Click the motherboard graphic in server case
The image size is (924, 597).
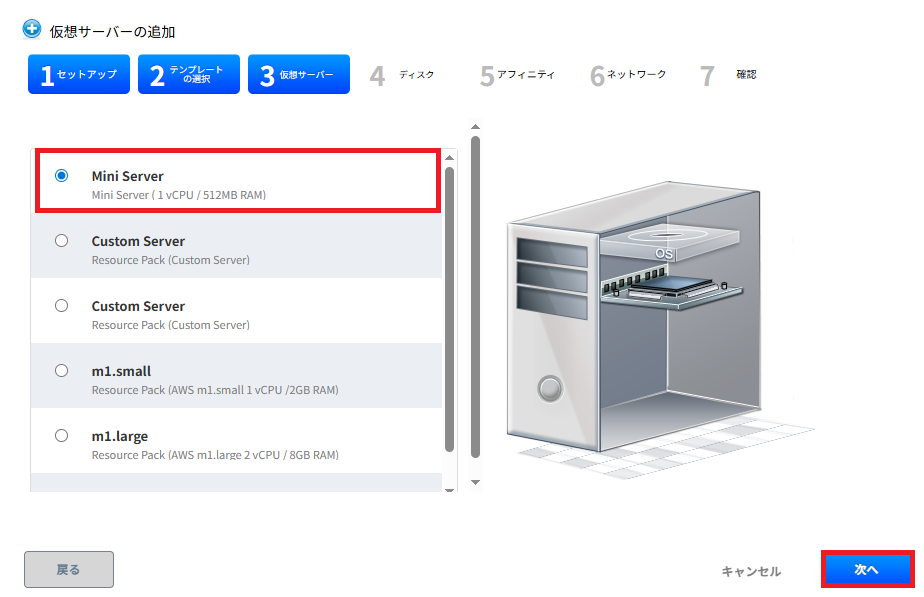[x=672, y=287]
